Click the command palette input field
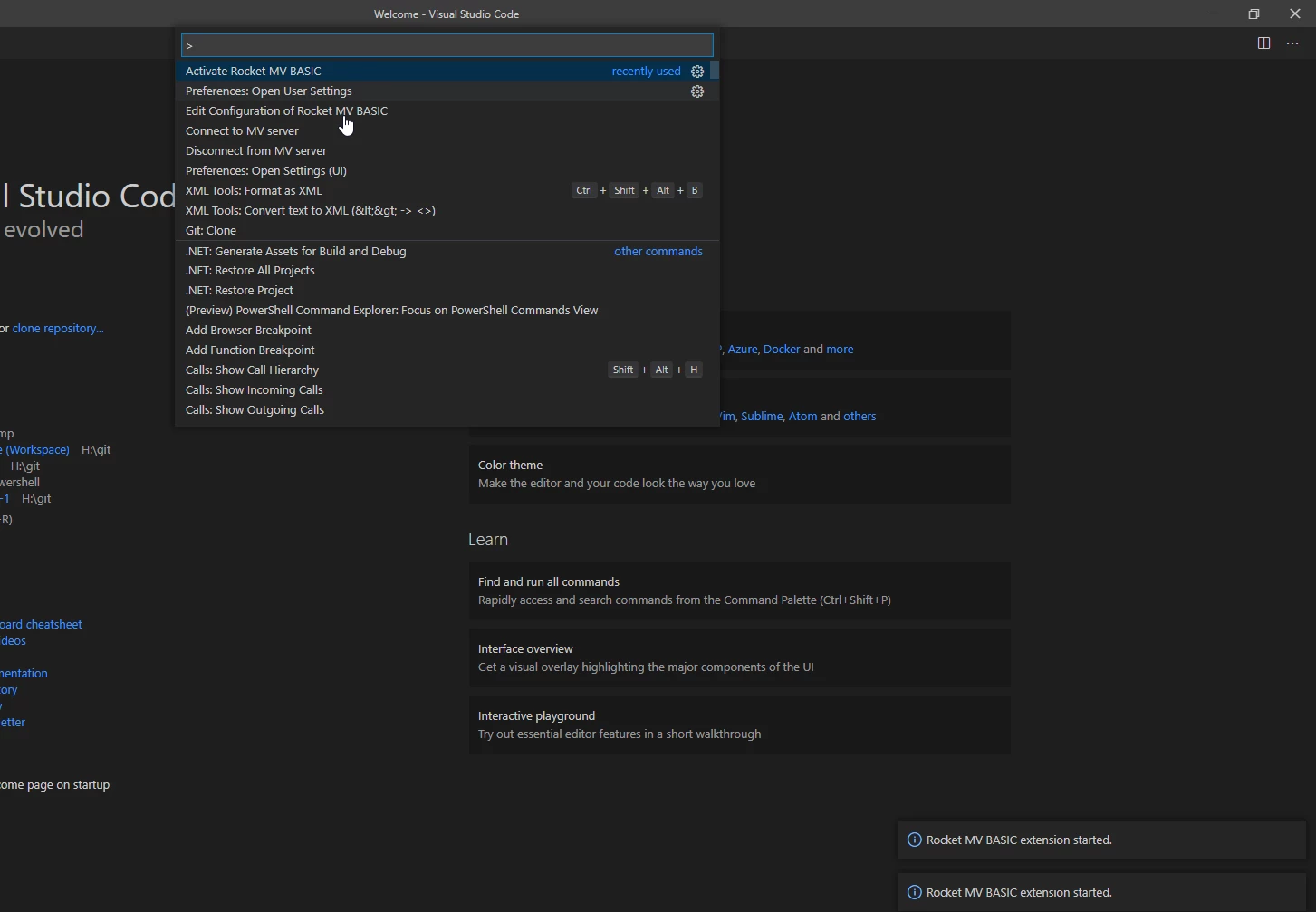This screenshot has width=1316, height=912. tap(447, 45)
